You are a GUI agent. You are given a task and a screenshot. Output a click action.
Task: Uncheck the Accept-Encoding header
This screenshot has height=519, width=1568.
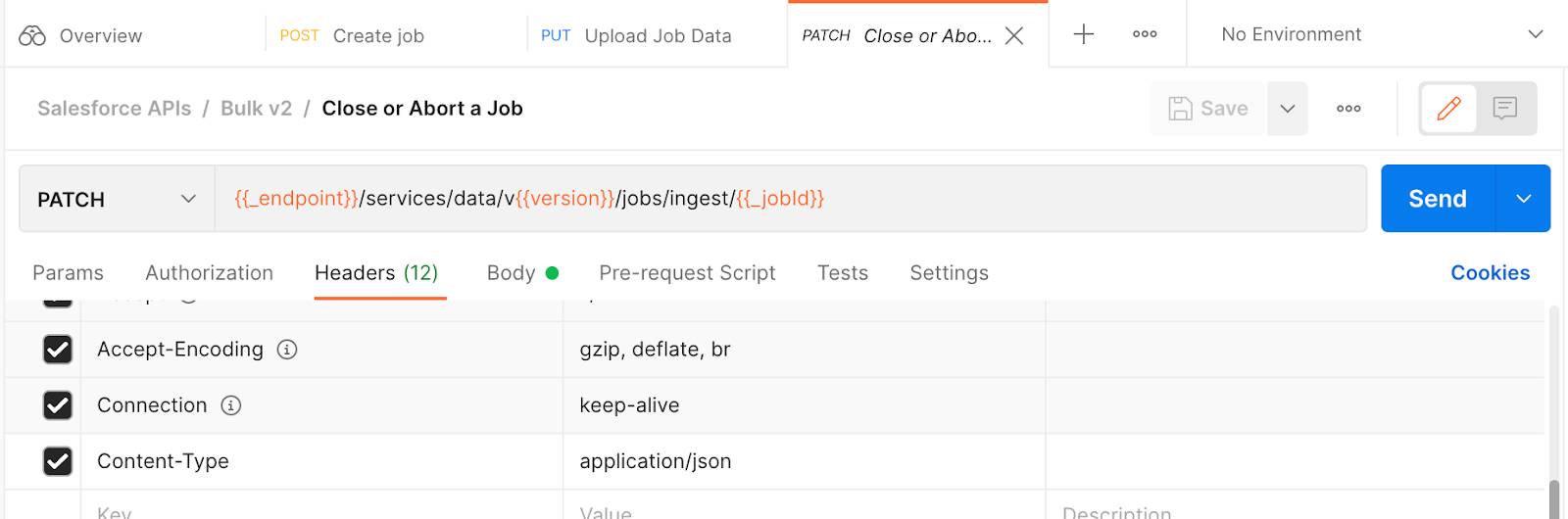point(58,350)
